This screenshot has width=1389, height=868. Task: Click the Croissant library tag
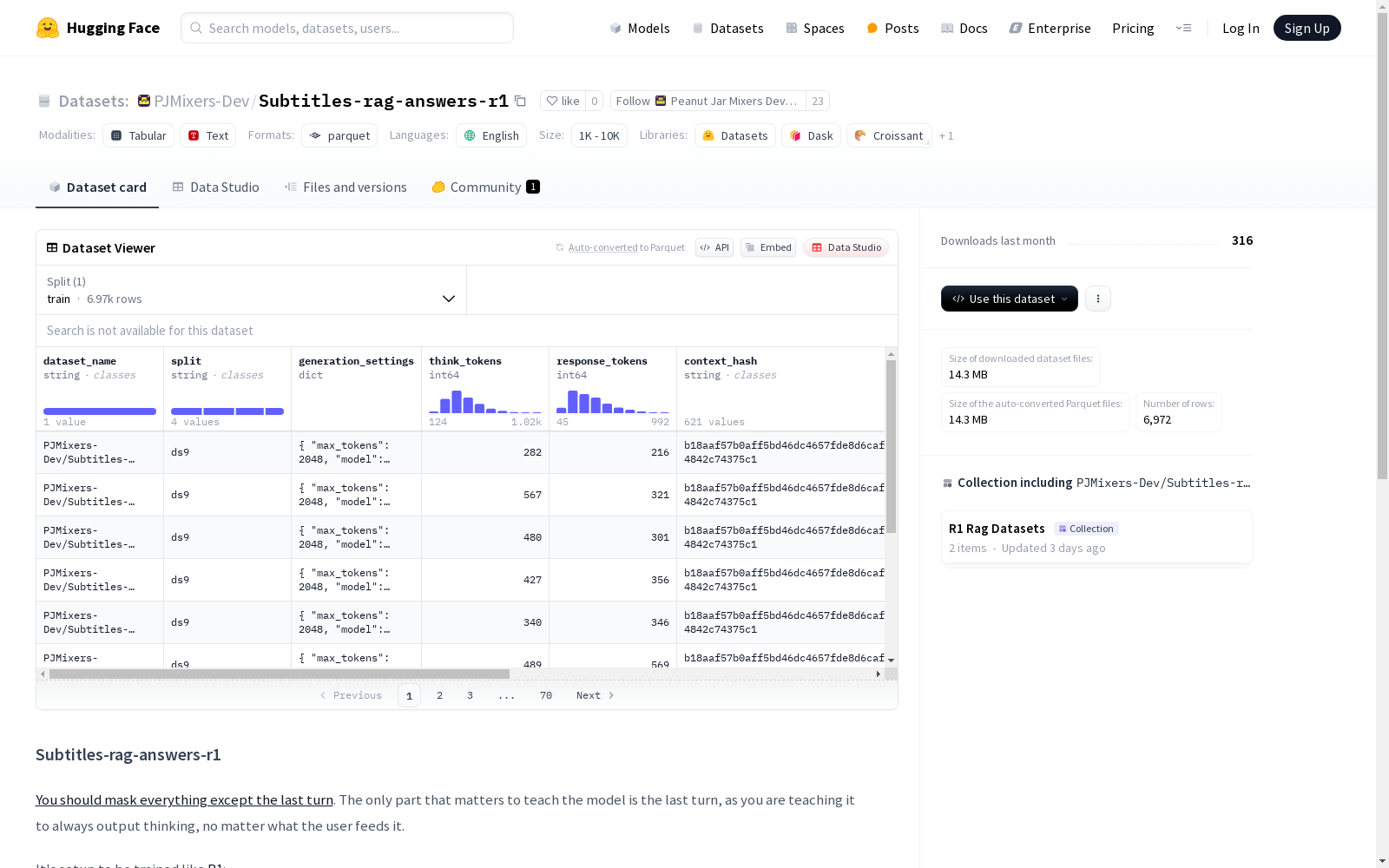click(889, 135)
